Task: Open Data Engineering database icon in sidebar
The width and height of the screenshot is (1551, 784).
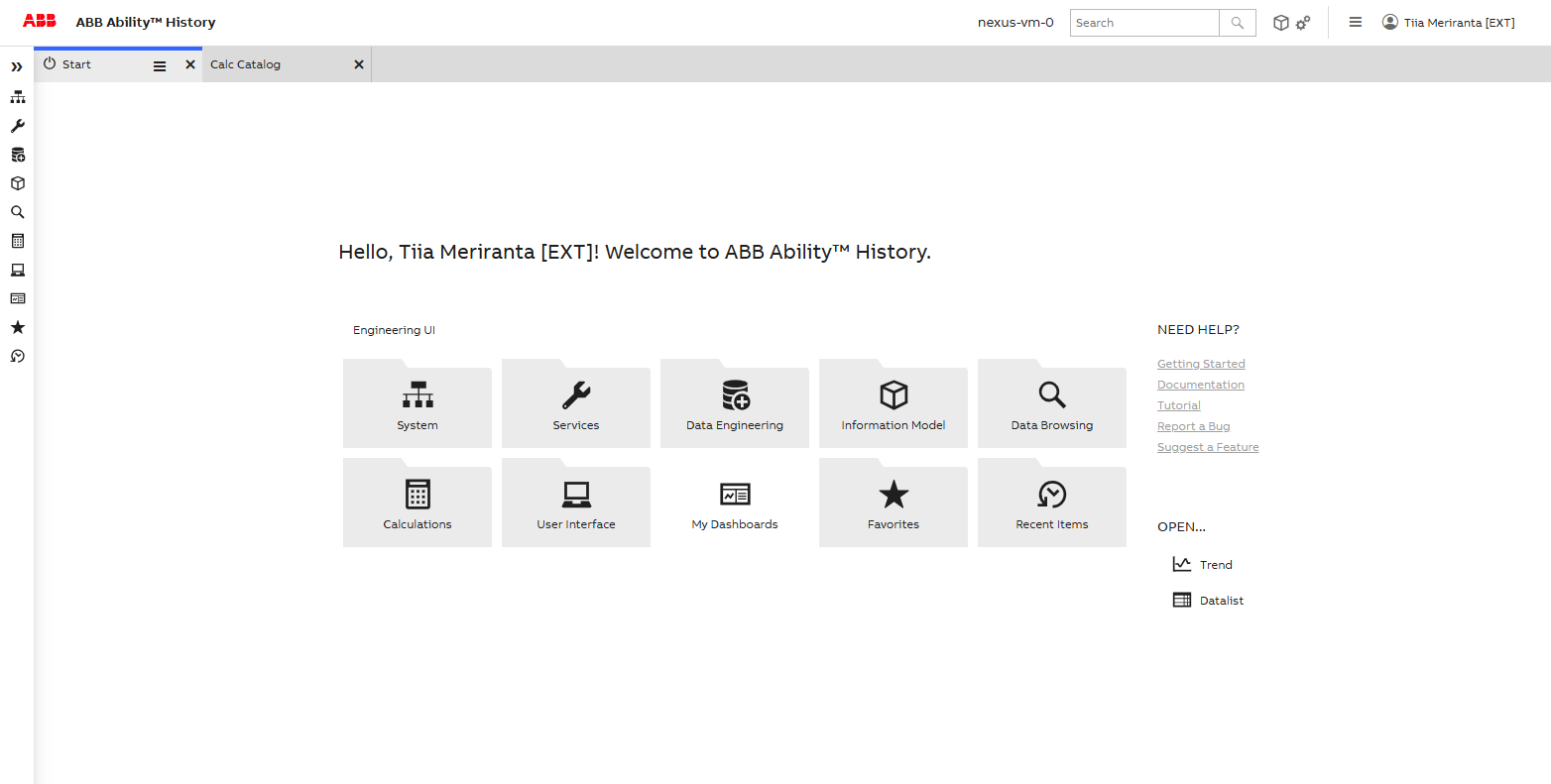Action: click(17, 155)
